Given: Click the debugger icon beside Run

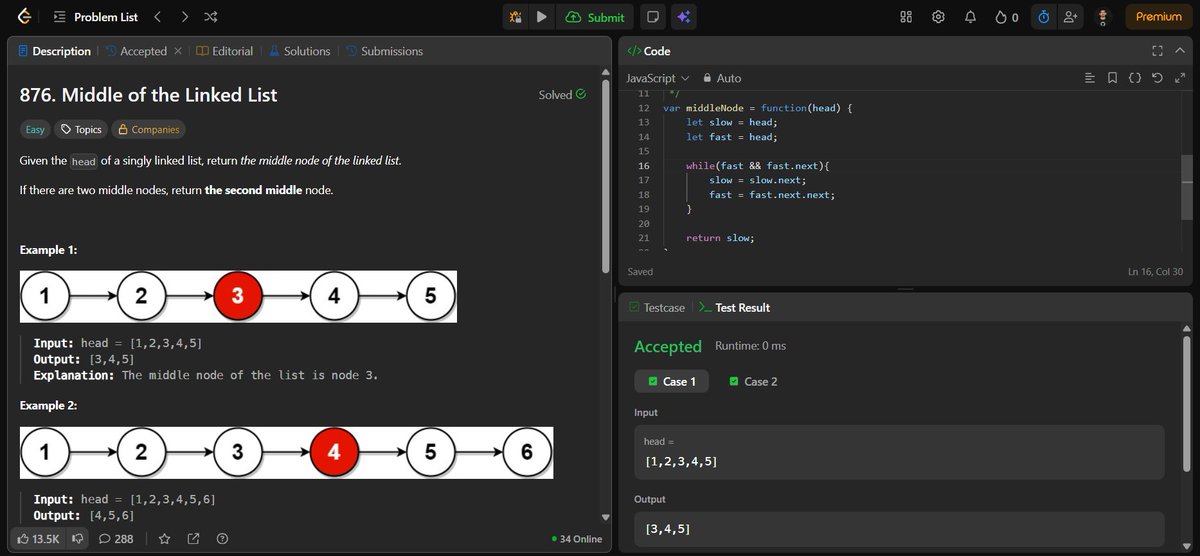Looking at the screenshot, I should [x=515, y=17].
